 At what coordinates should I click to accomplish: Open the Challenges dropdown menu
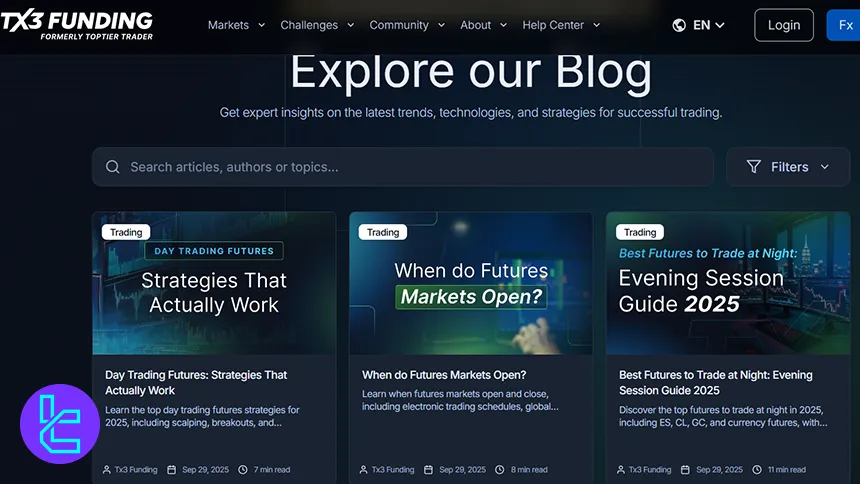316,25
